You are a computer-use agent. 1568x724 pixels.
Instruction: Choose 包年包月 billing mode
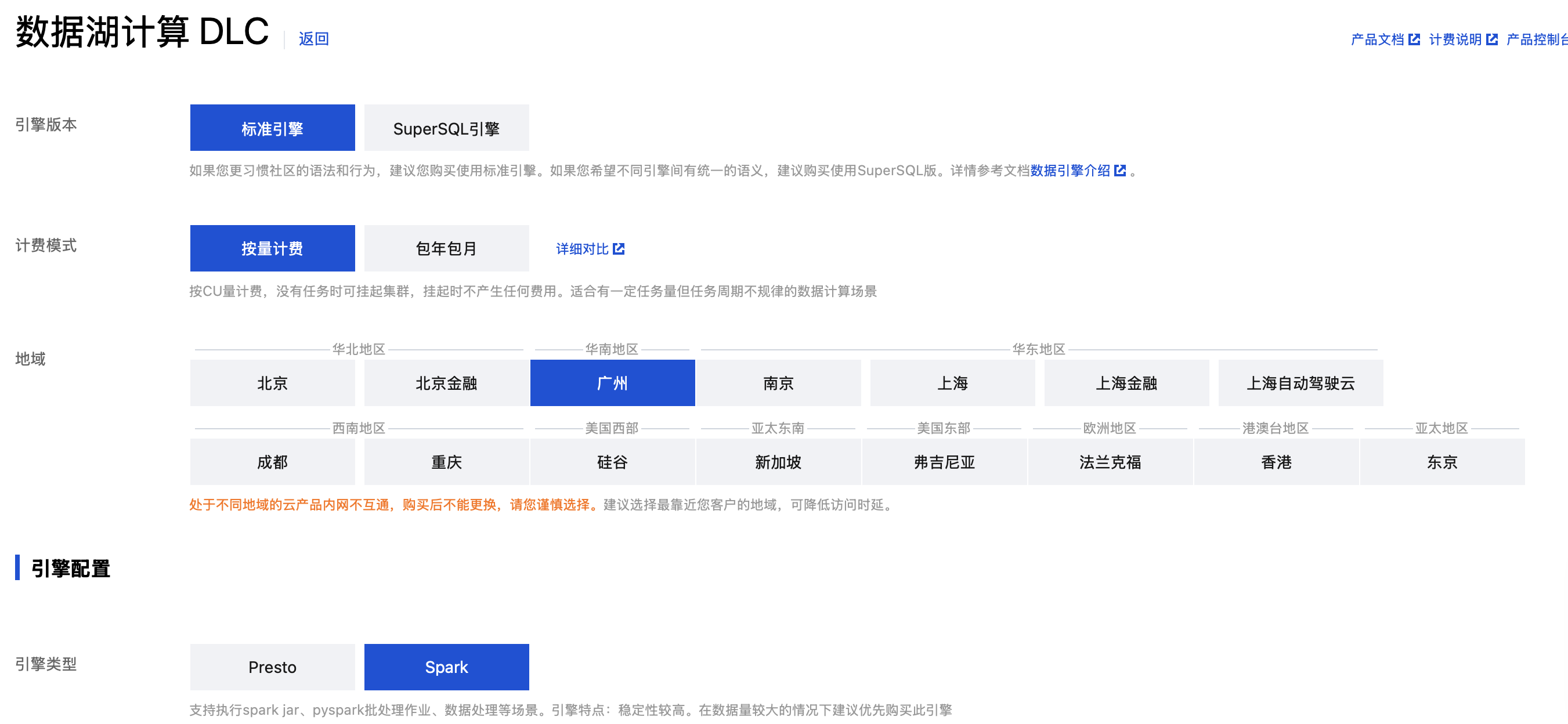pos(446,248)
